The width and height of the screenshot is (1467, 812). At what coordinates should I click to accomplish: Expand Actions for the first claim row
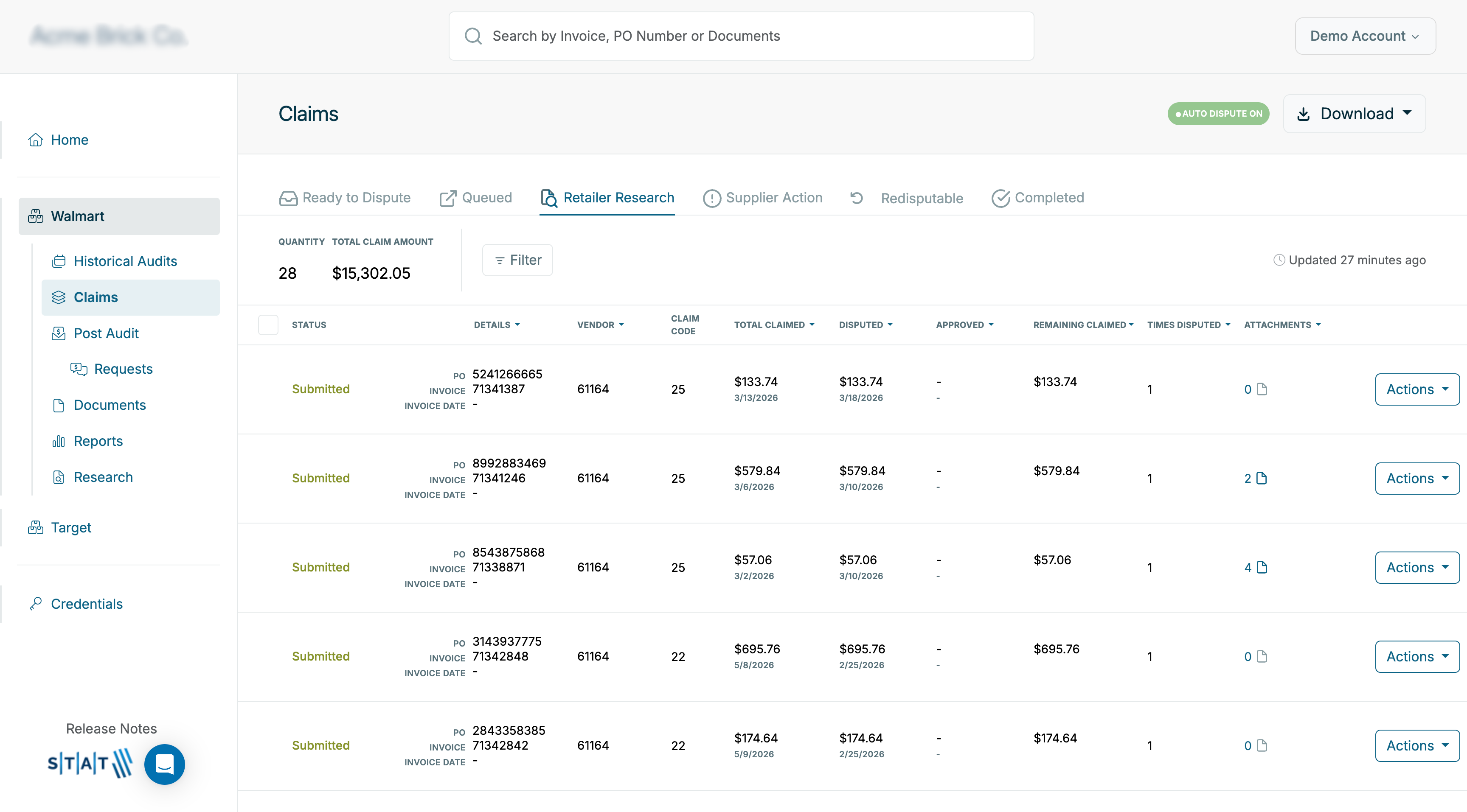[1416, 389]
